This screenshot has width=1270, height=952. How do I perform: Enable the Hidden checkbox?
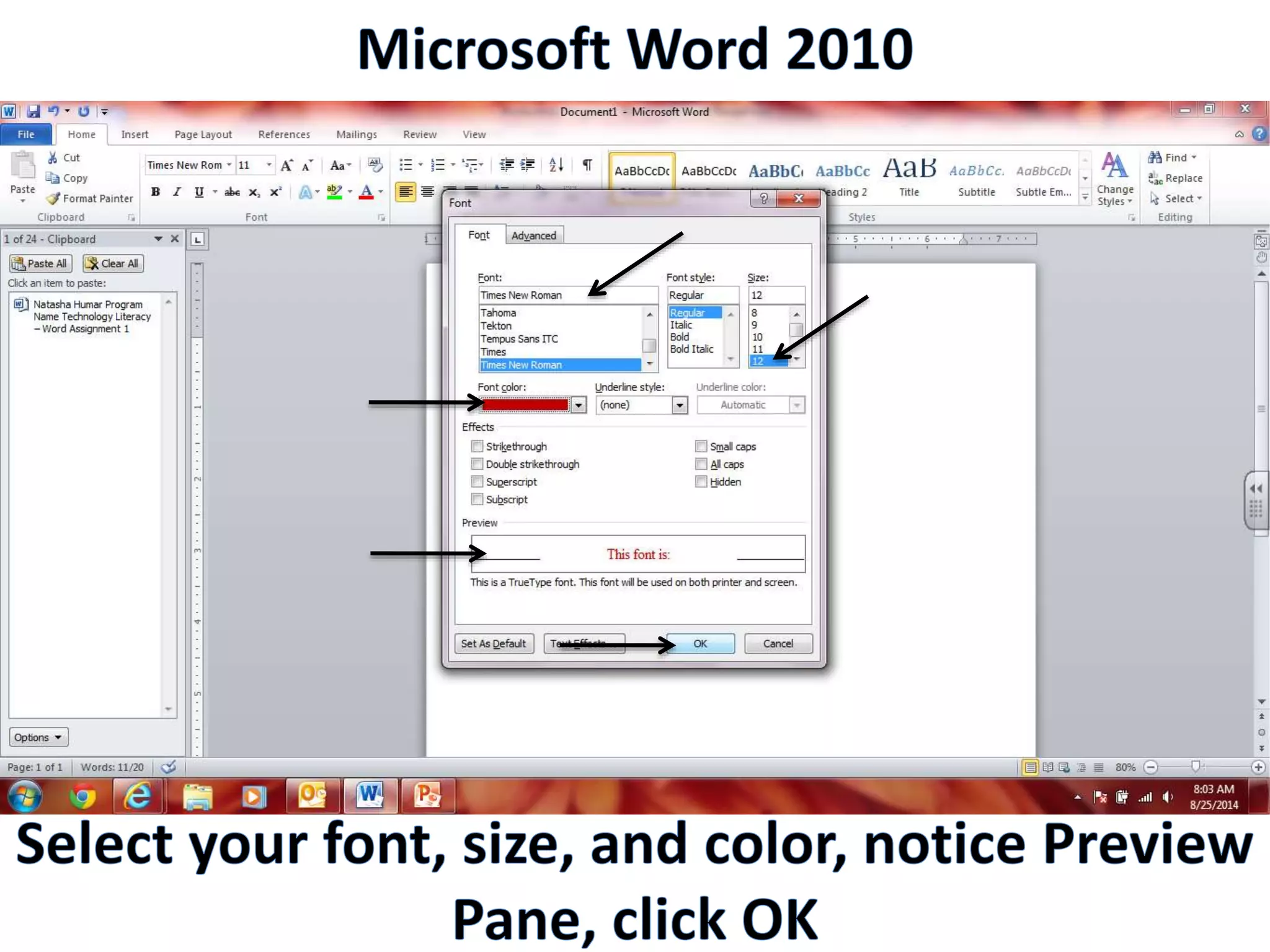tap(701, 482)
